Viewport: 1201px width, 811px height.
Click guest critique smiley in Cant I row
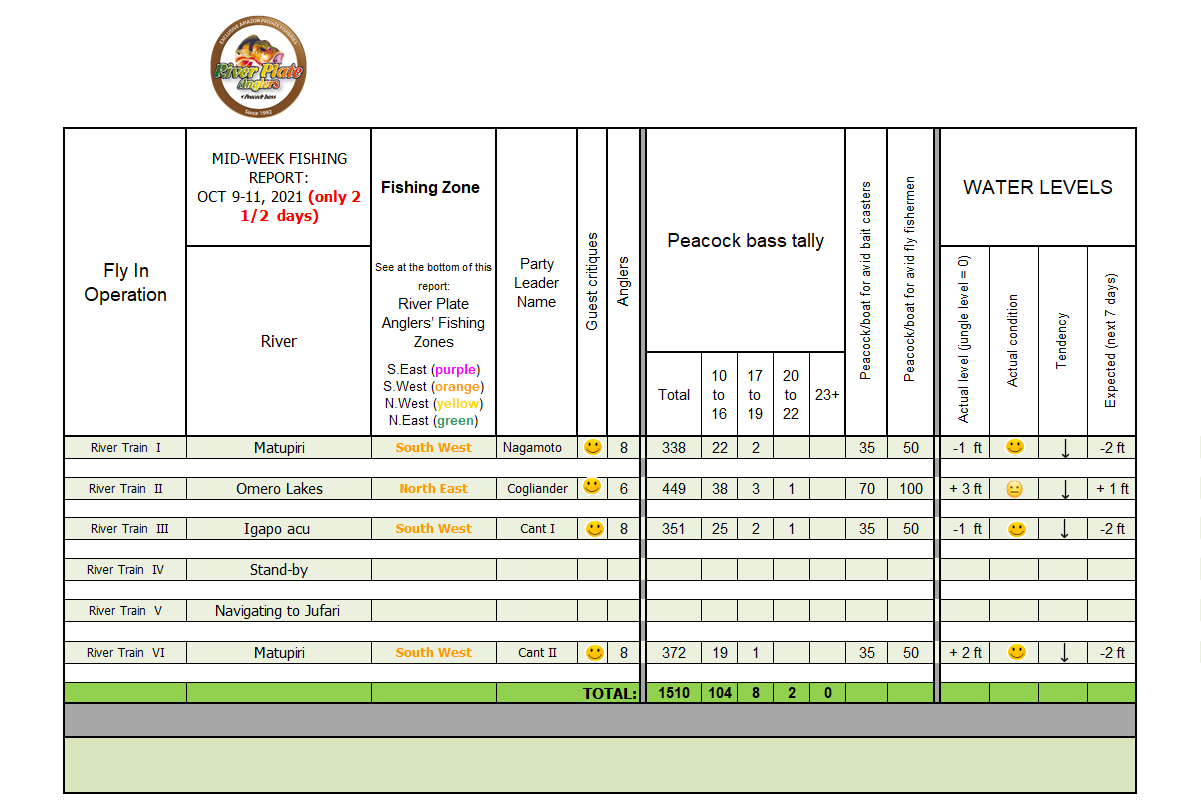point(595,528)
